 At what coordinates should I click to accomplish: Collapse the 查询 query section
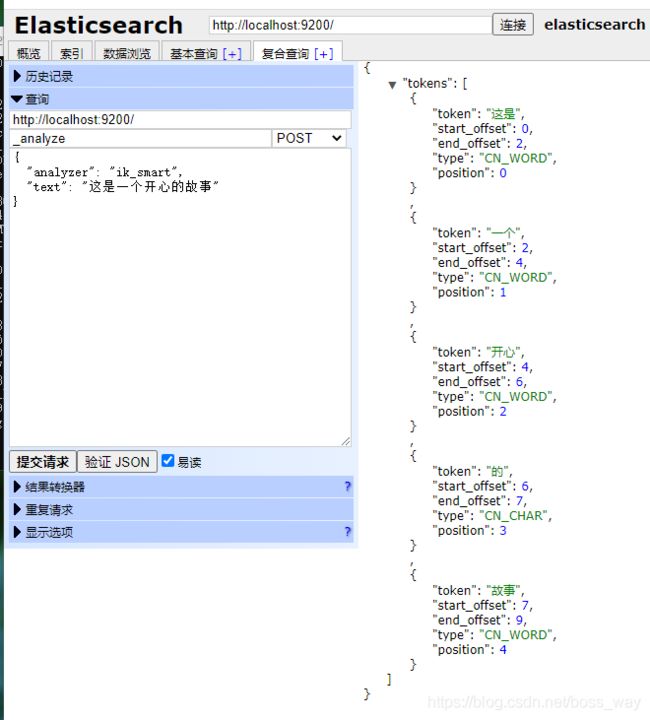[x=181, y=99]
